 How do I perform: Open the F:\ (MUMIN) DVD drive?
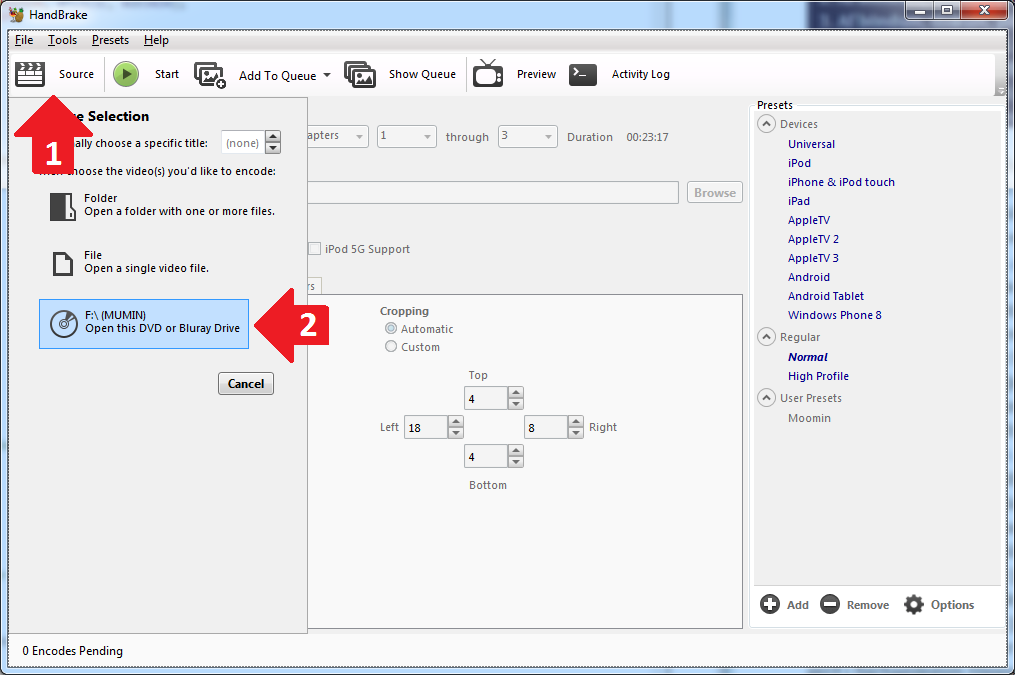pos(144,324)
